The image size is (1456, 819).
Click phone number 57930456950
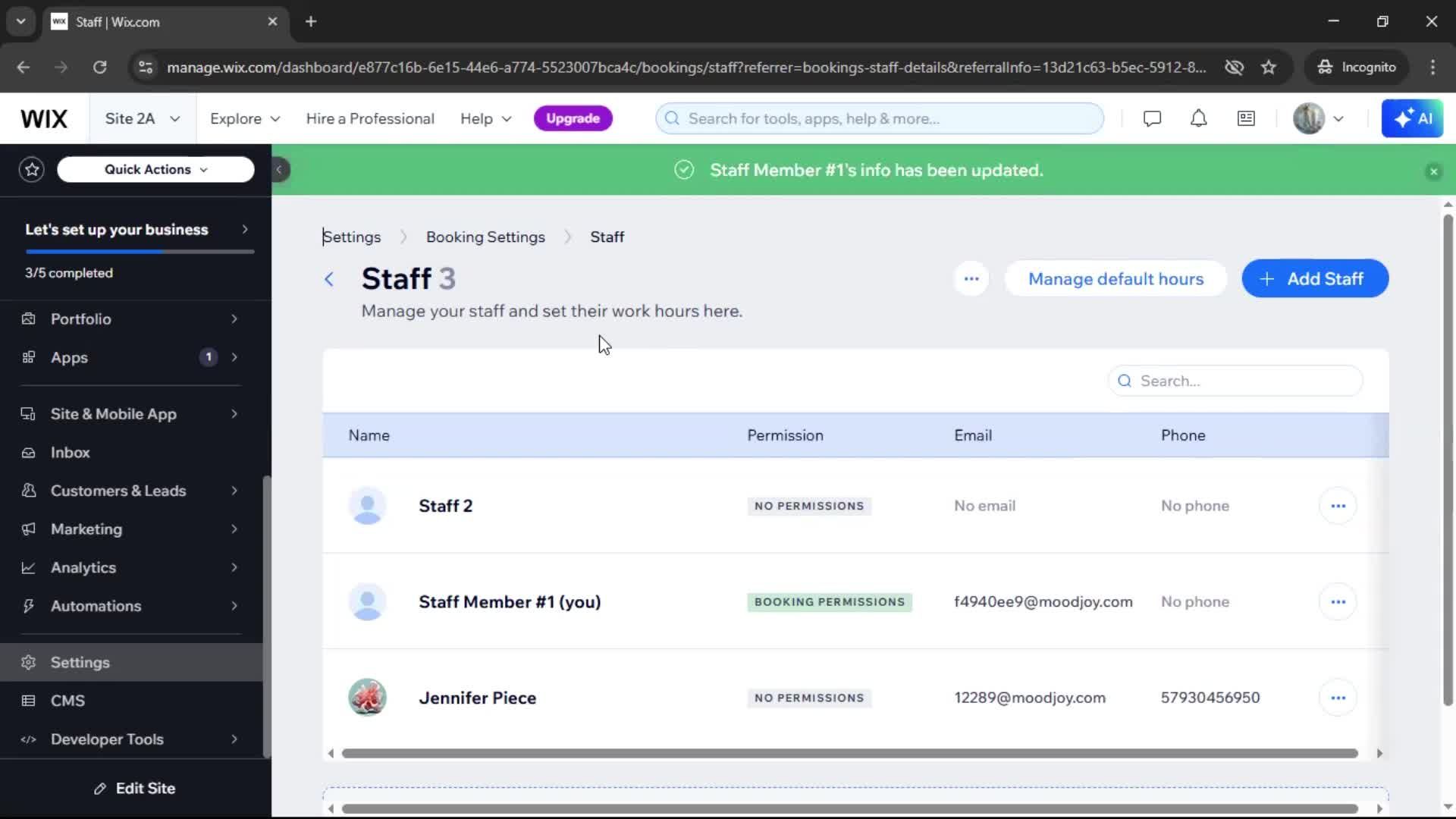point(1210,698)
